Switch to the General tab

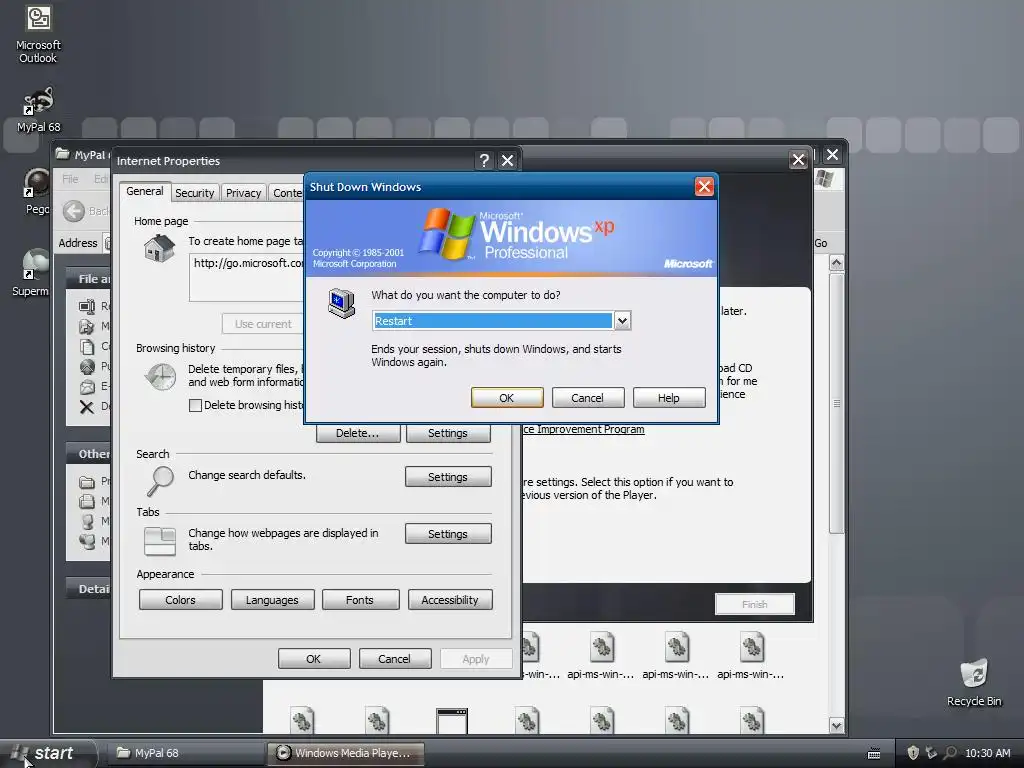tap(144, 191)
